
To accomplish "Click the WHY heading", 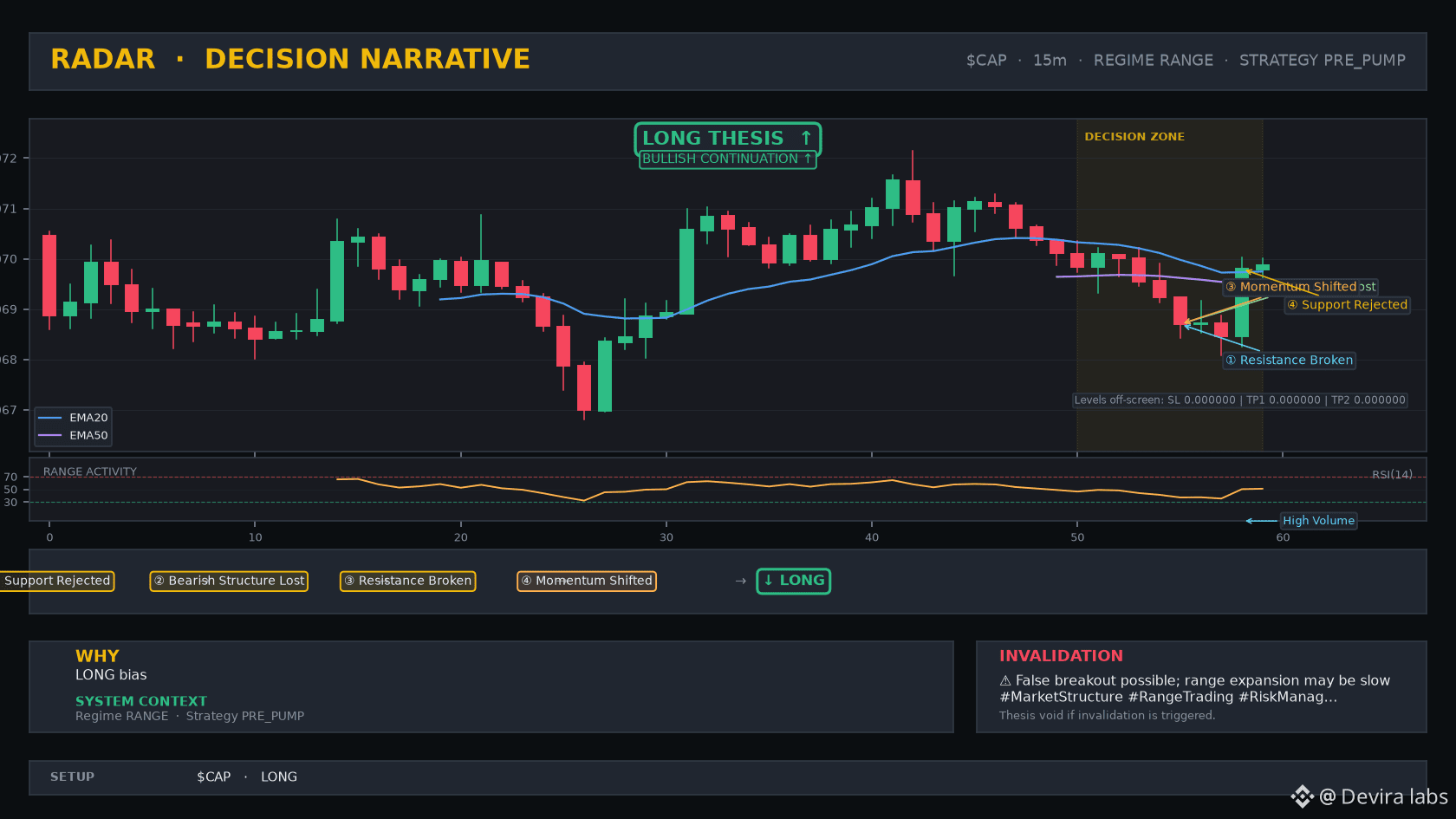I will (x=97, y=656).
